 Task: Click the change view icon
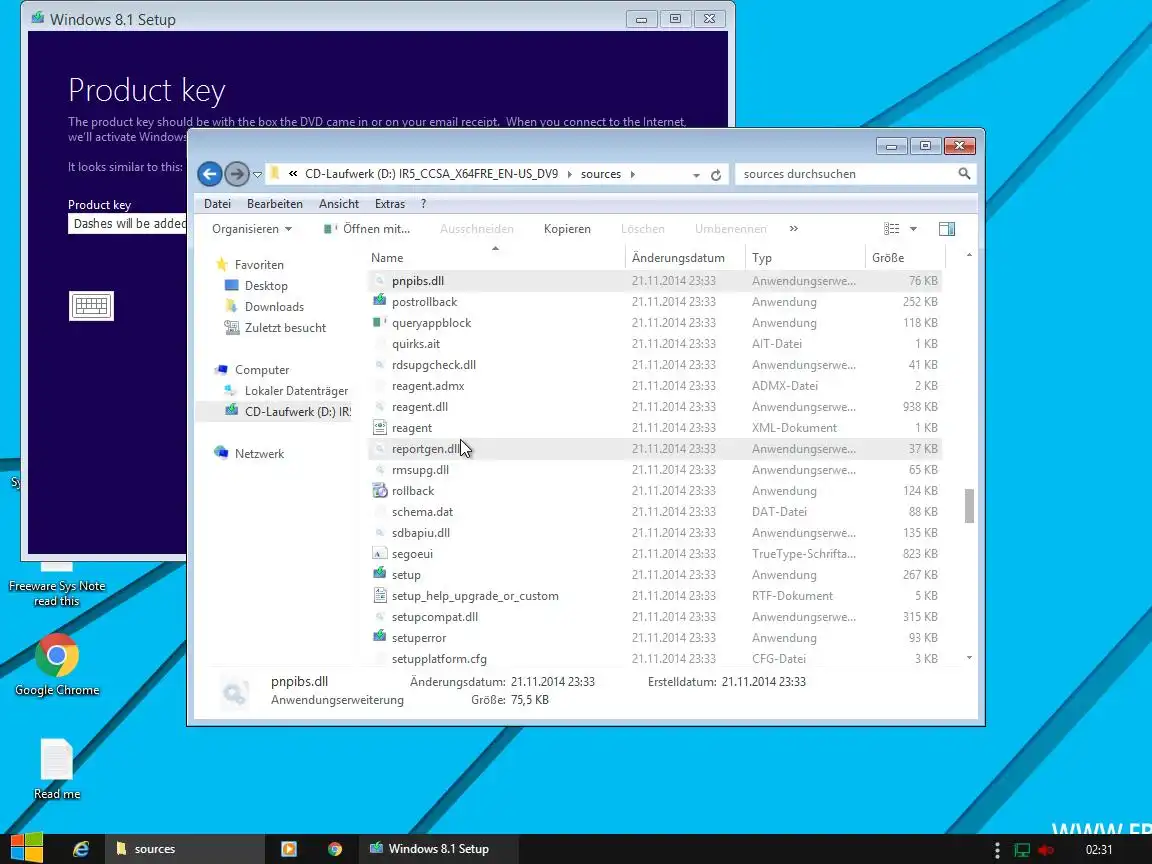(891, 229)
